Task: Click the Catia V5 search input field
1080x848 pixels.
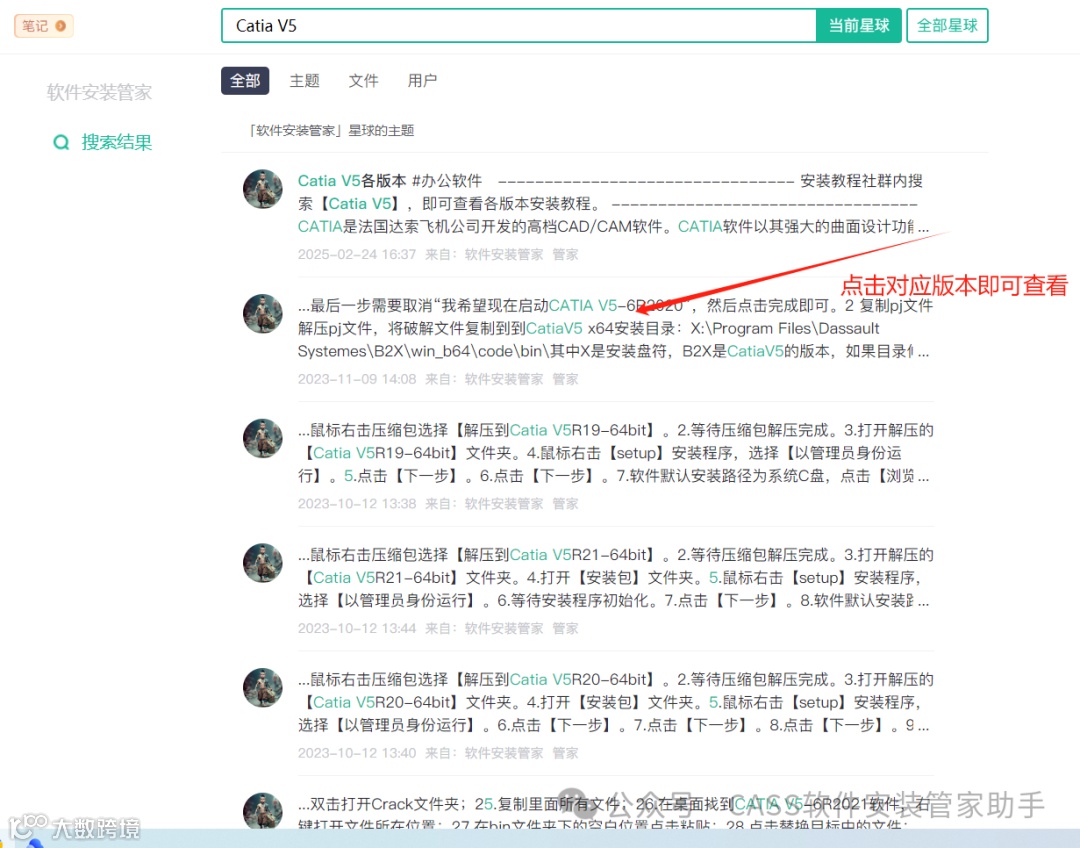Action: (519, 25)
